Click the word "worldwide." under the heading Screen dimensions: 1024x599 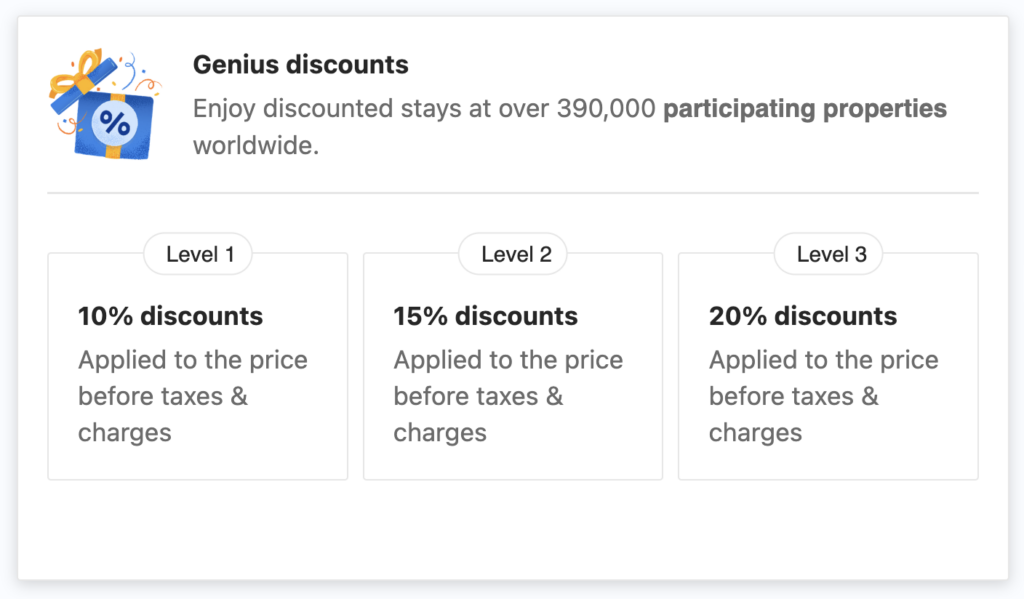coord(256,146)
